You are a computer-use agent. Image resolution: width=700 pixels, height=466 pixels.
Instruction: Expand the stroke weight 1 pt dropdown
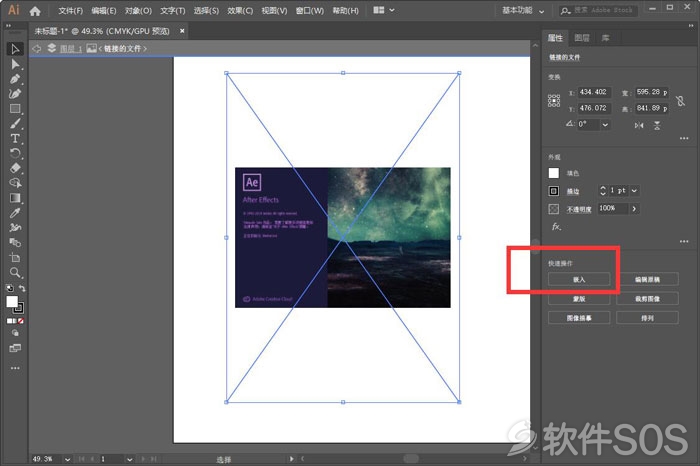(x=634, y=191)
